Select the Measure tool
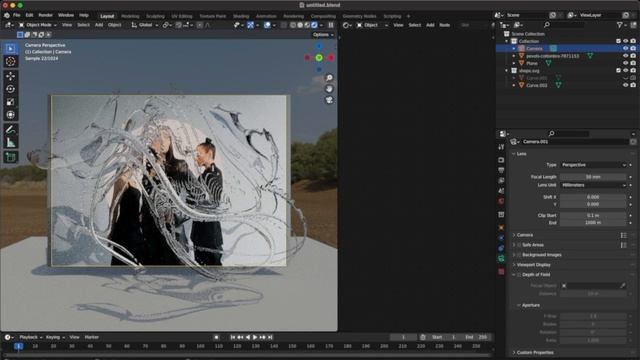Image resolution: width=640 pixels, height=360 pixels. (11, 143)
